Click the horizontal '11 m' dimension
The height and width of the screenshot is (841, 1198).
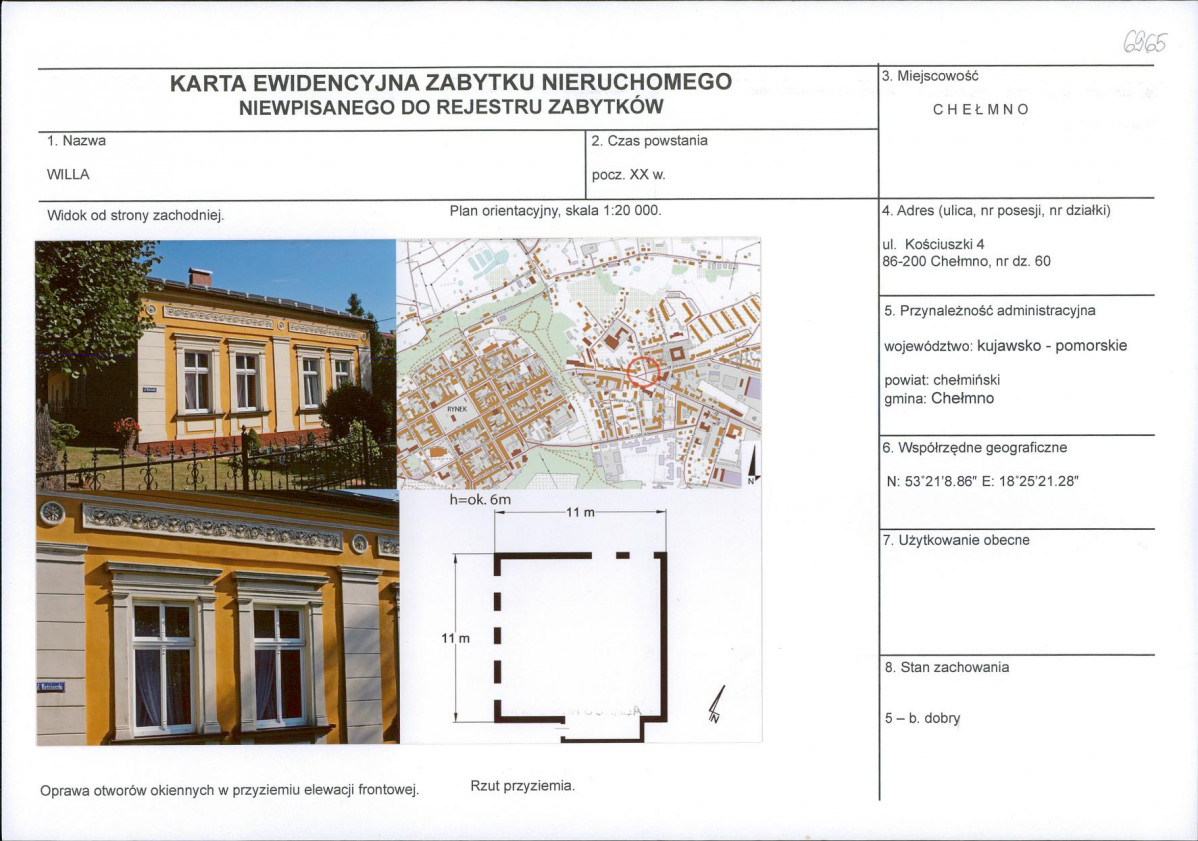[581, 513]
